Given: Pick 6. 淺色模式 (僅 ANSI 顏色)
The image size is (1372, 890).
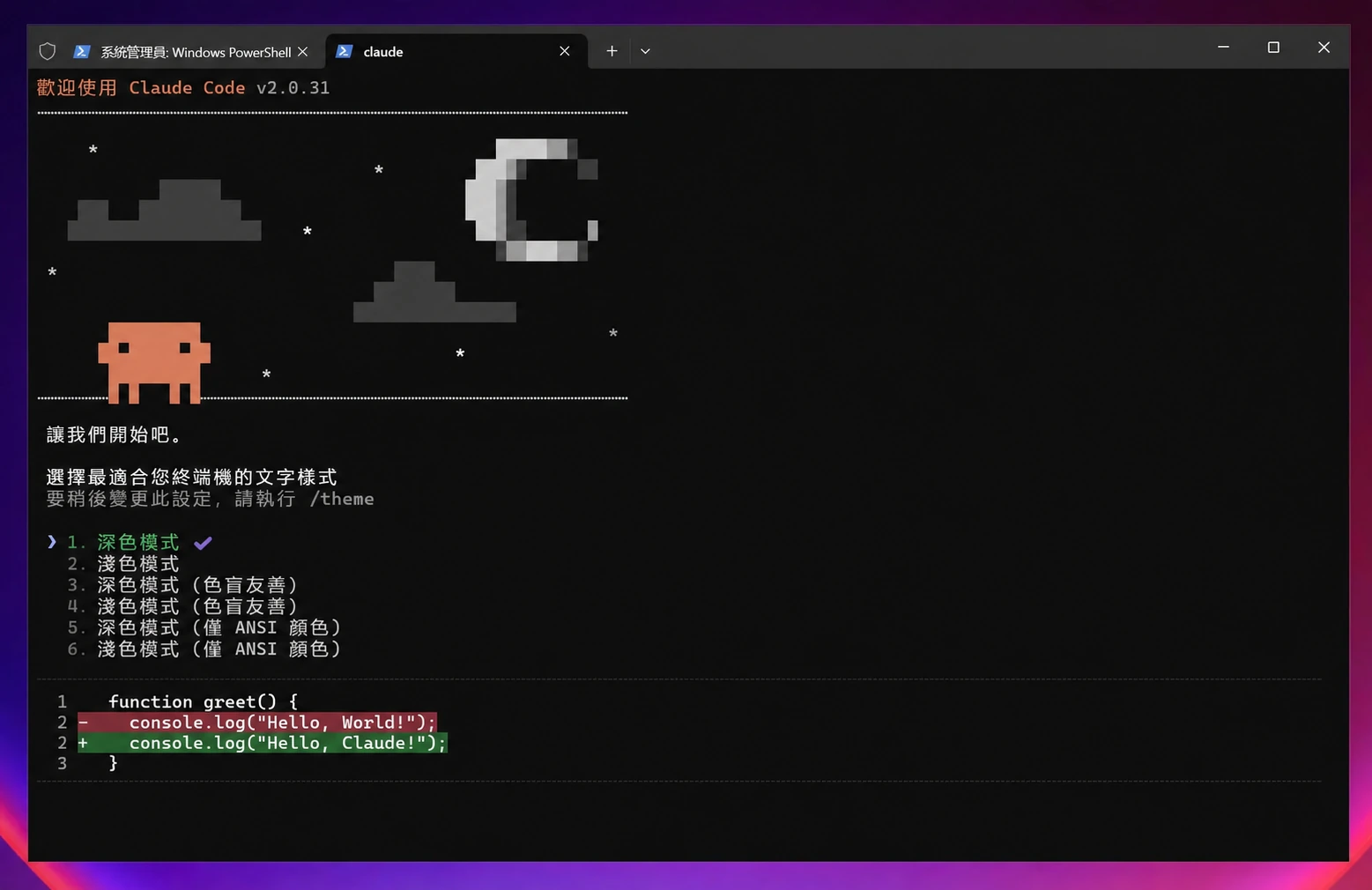Looking at the screenshot, I should pos(204,649).
